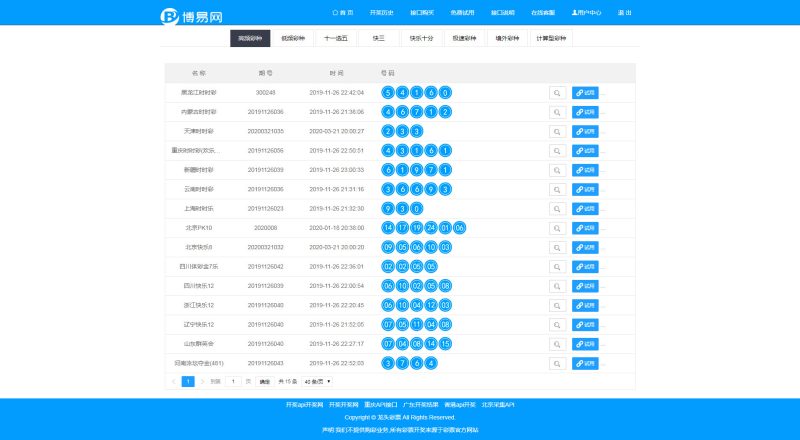
Task: Click blue trial button in 21:36:06 row
Action: [x=585, y=112]
